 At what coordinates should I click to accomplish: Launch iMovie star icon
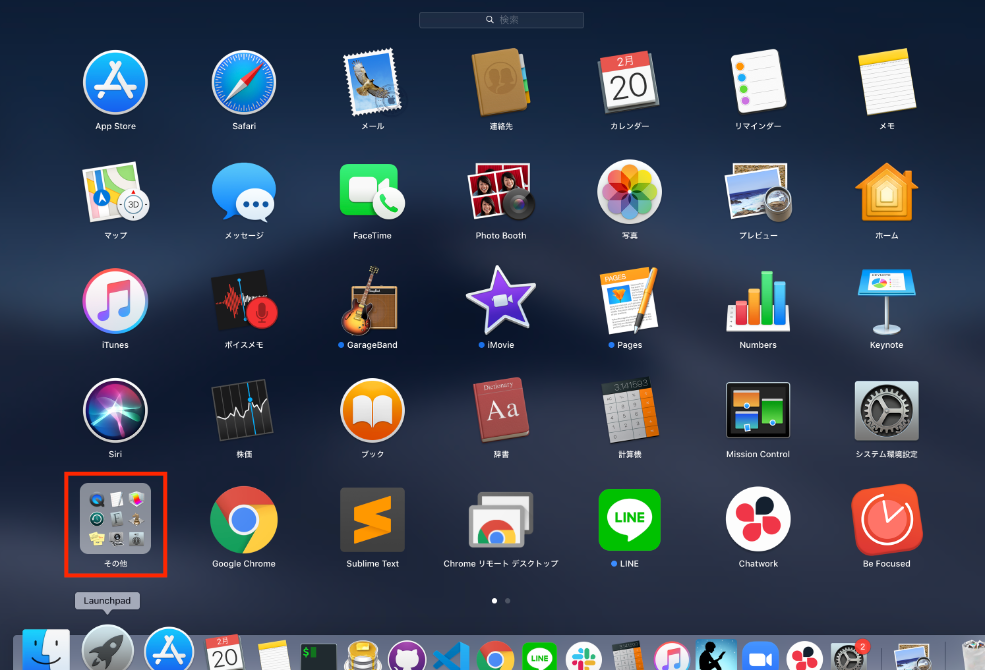tap(501, 301)
